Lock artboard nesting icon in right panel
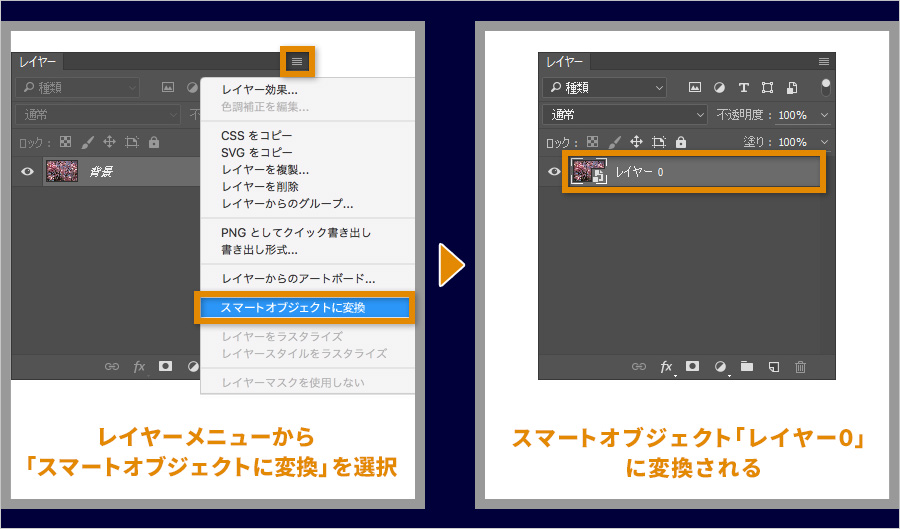Image resolution: width=900 pixels, height=529 pixels. [659, 142]
